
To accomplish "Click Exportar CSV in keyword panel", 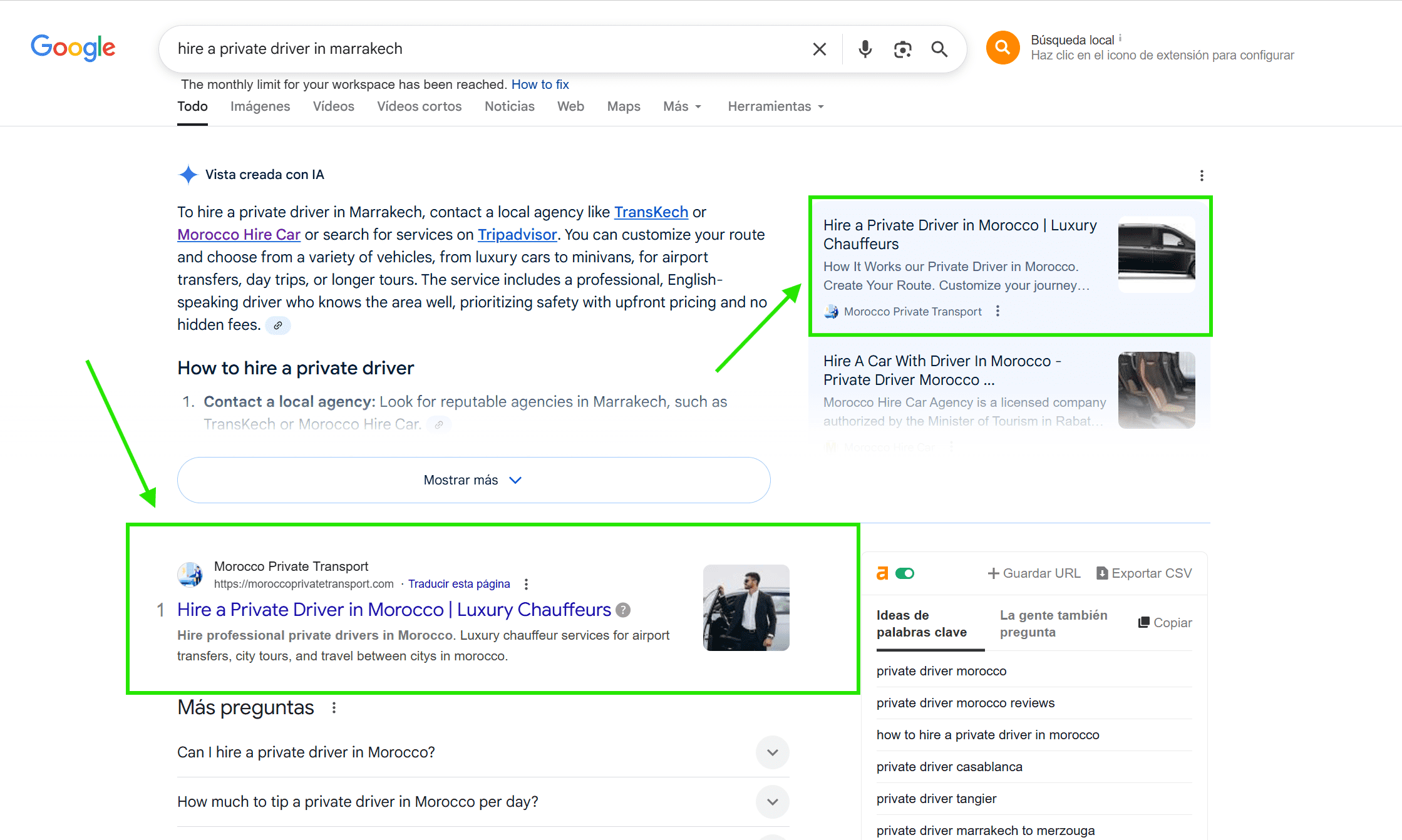I will coord(1144,573).
